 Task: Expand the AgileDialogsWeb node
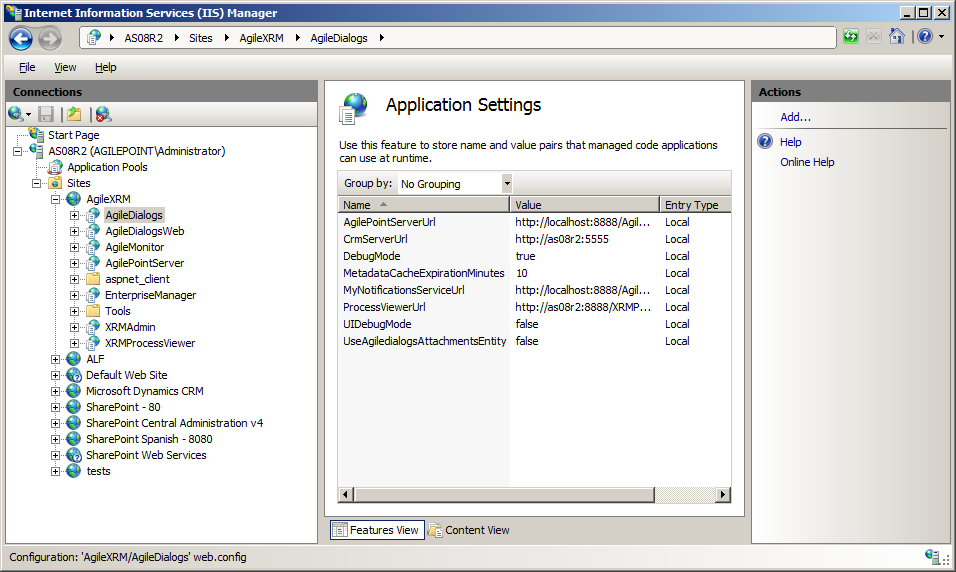point(74,232)
